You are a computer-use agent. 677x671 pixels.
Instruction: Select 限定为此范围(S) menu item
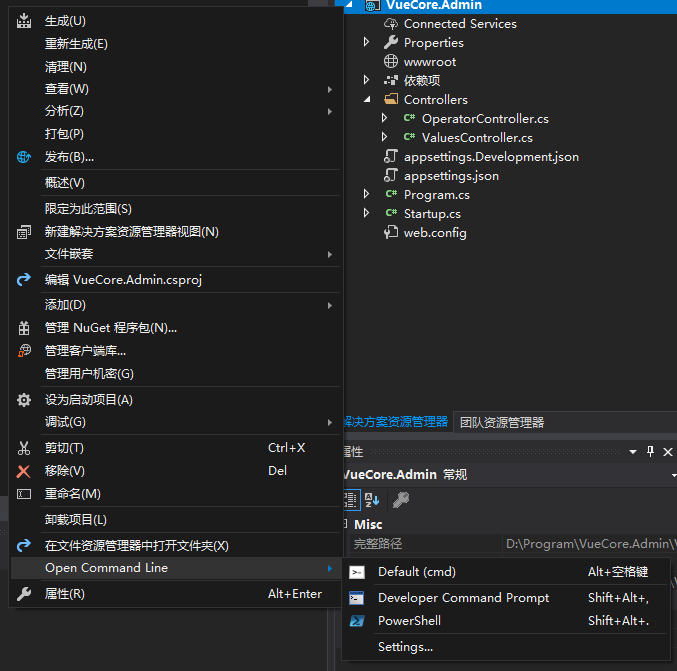(x=176, y=209)
